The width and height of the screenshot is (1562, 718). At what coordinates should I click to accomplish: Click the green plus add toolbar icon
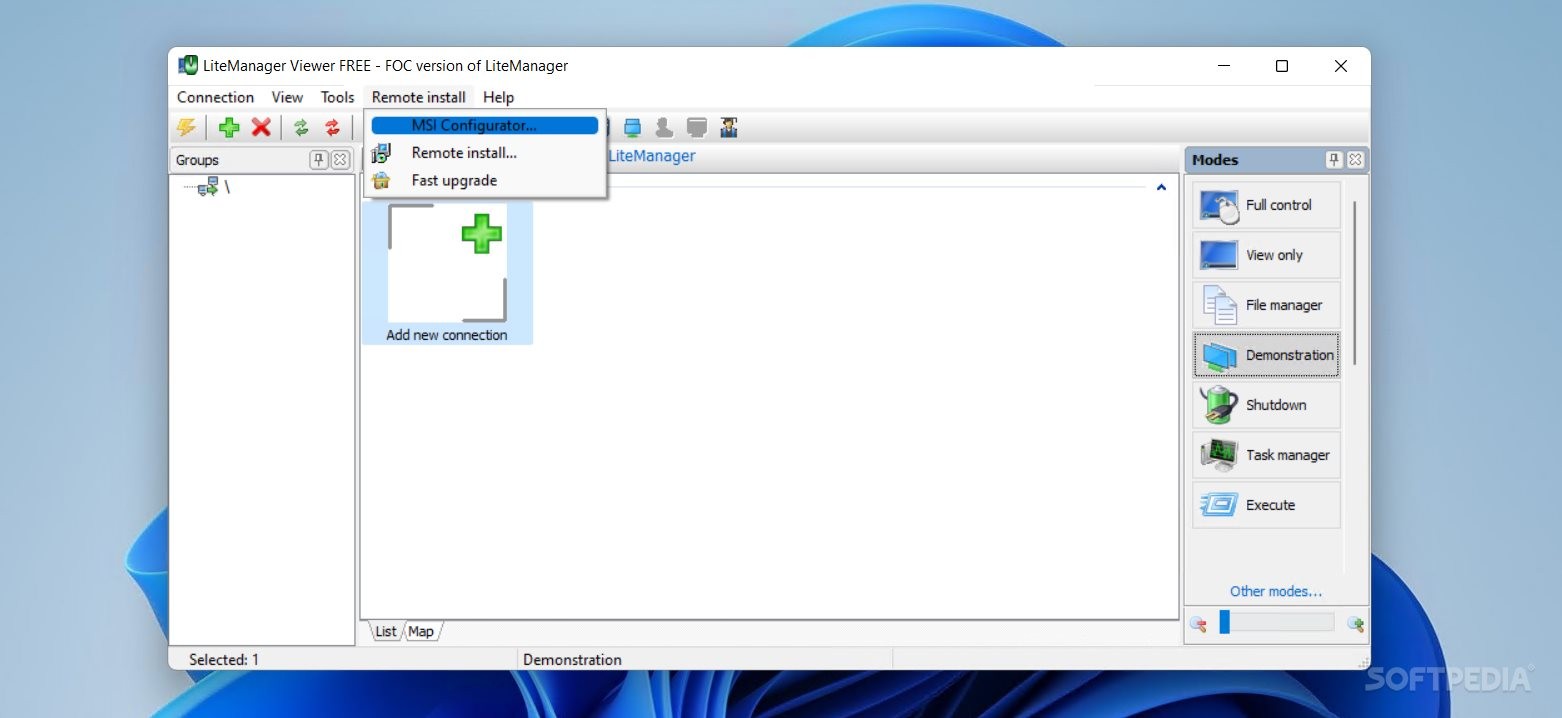click(x=229, y=127)
